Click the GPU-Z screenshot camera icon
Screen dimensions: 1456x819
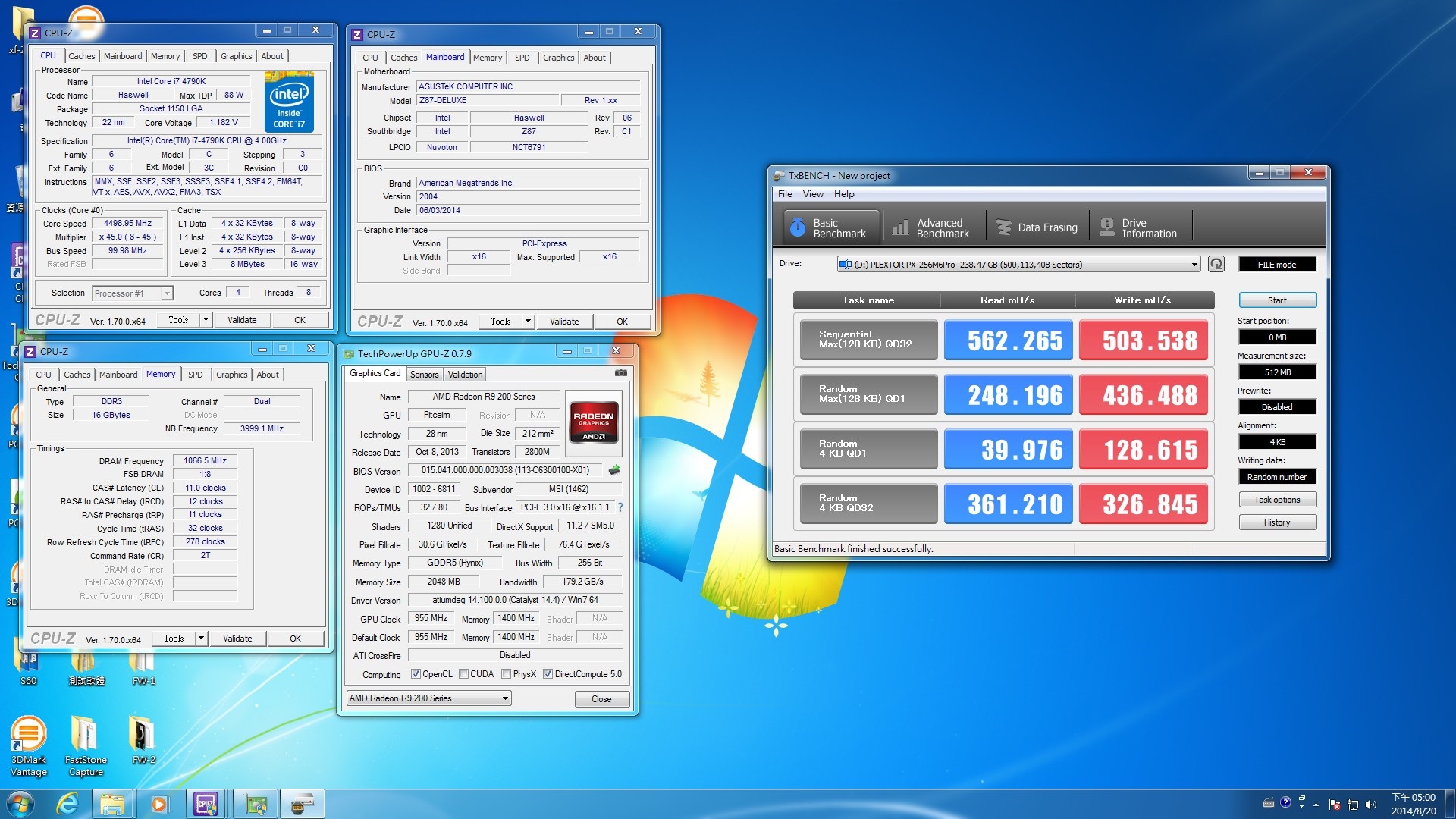620,373
